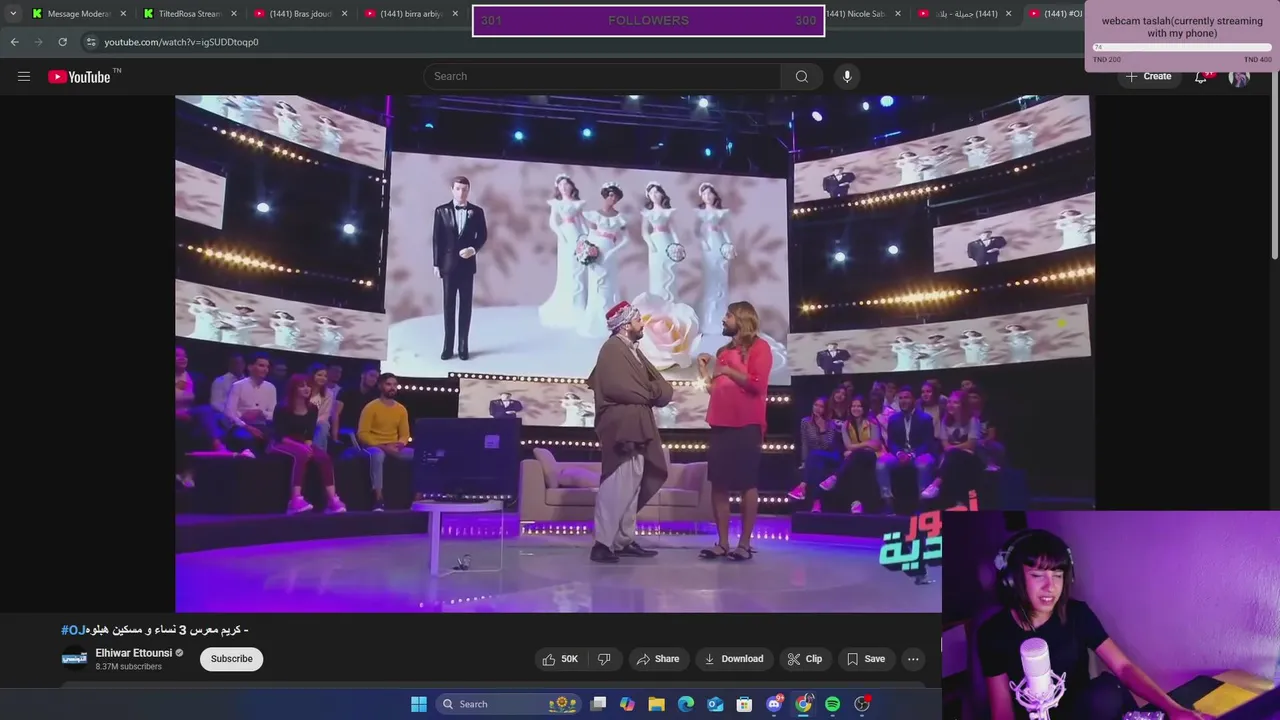Share the video
The image size is (1280, 720).
click(x=658, y=659)
